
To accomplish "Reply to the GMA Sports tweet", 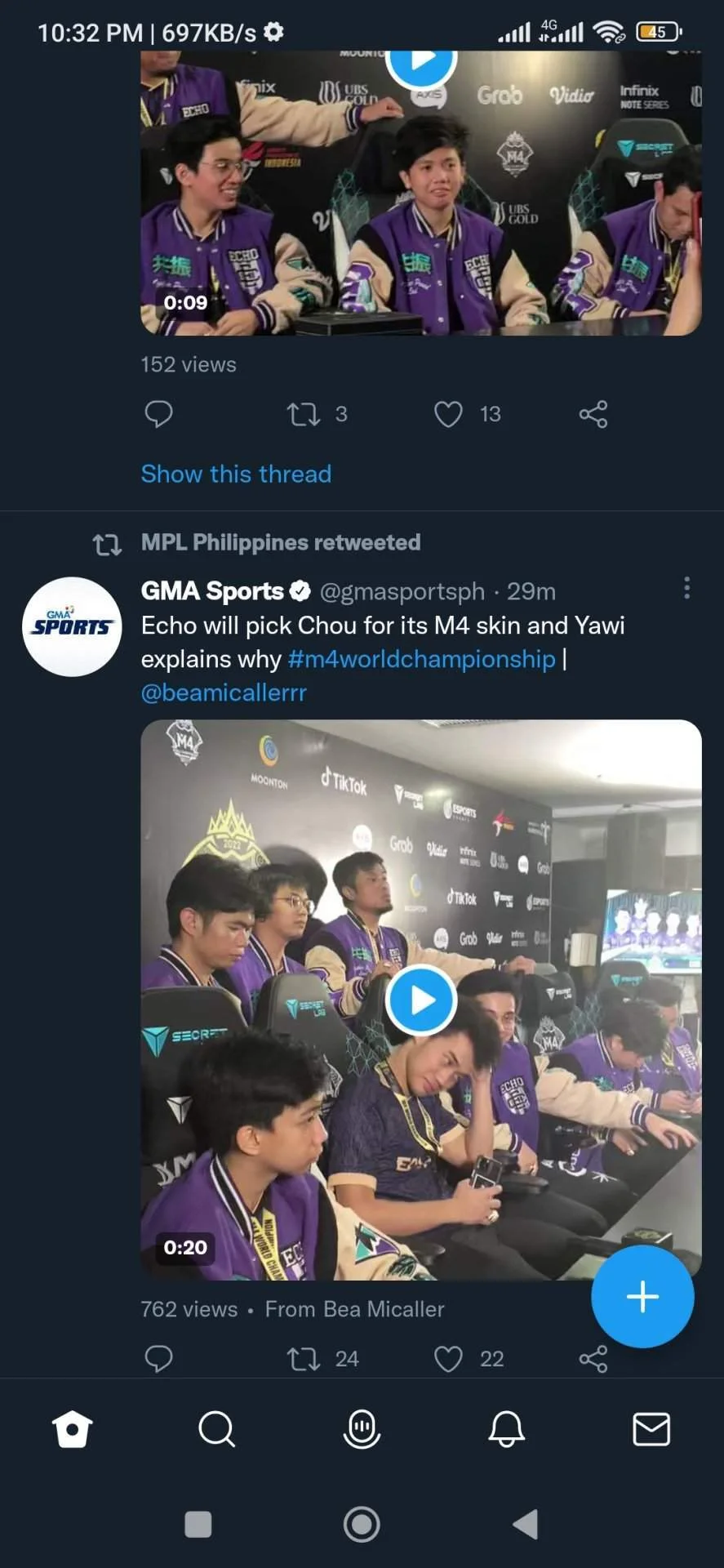I will coord(158,1359).
